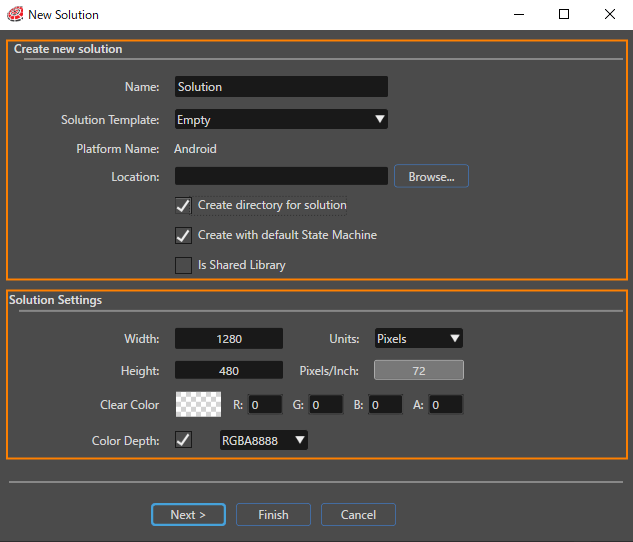This screenshot has width=633, height=542.
Task: Click the Next > button
Action: (x=188, y=515)
